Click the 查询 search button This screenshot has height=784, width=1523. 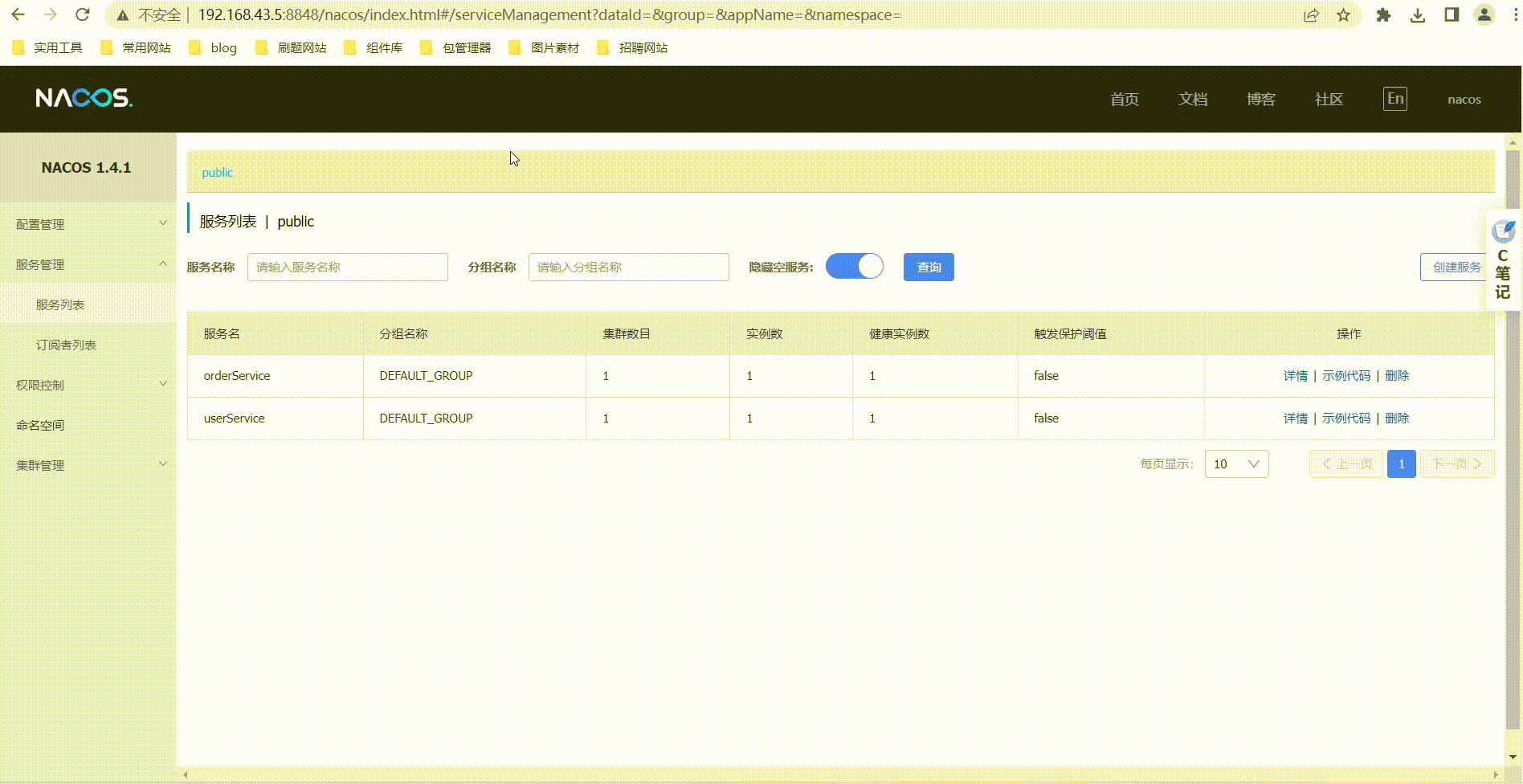click(929, 267)
